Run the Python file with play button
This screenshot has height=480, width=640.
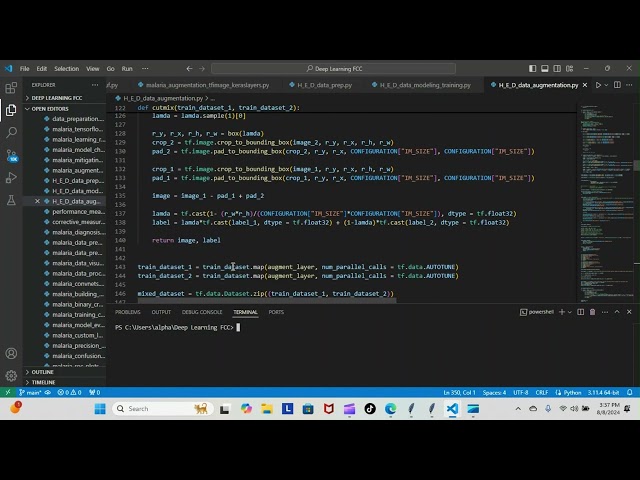tap(598, 85)
